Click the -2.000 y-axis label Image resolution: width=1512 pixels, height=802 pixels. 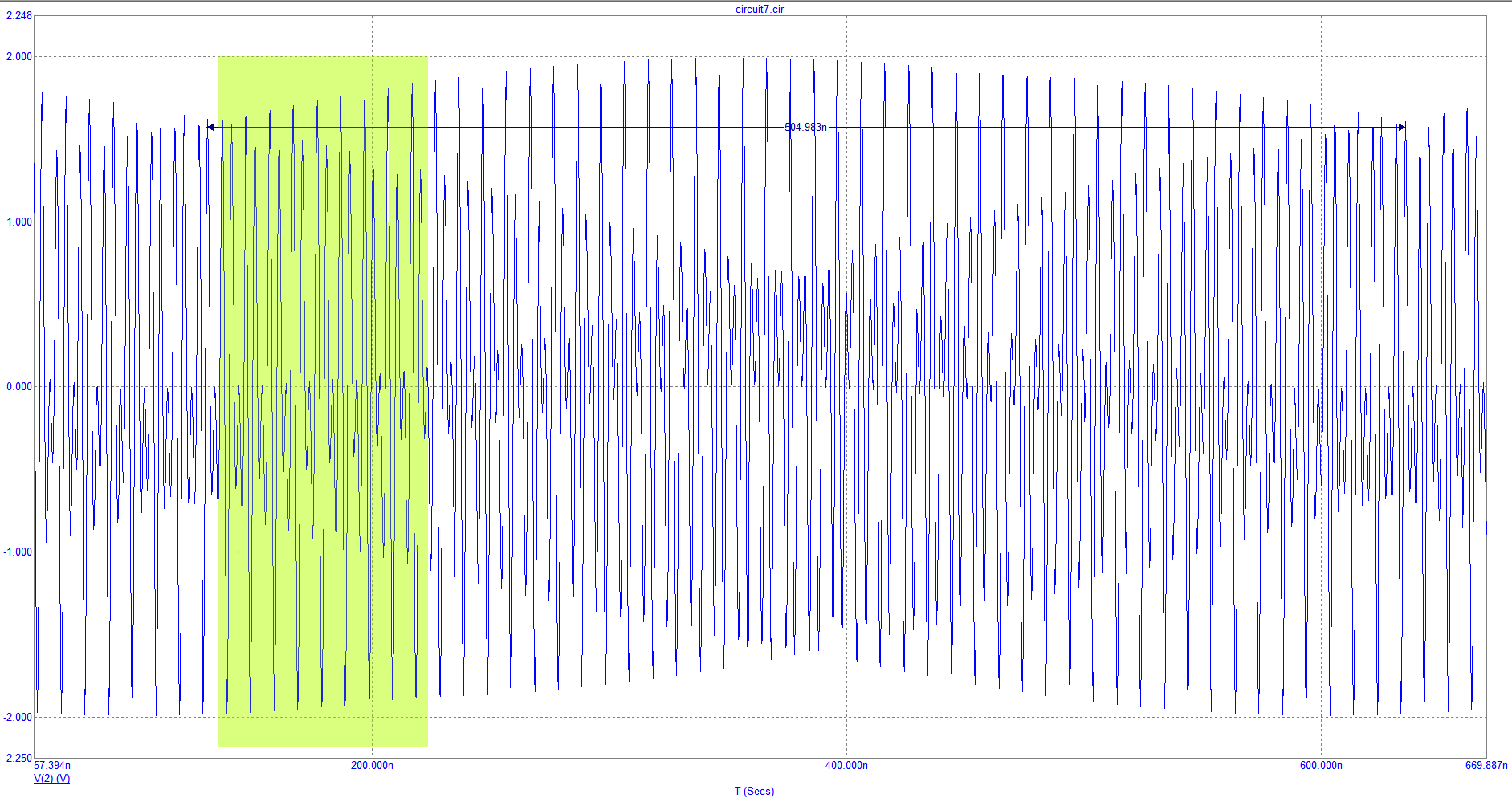pyautogui.click(x=18, y=717)
